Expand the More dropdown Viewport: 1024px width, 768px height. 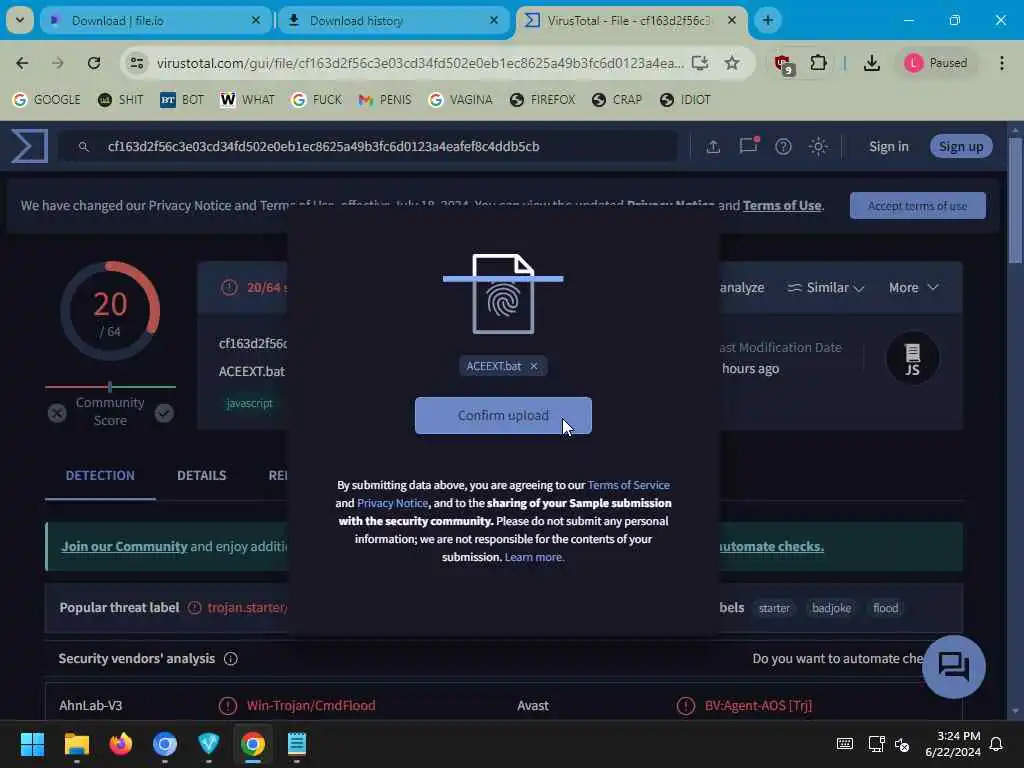coord(914,287)
